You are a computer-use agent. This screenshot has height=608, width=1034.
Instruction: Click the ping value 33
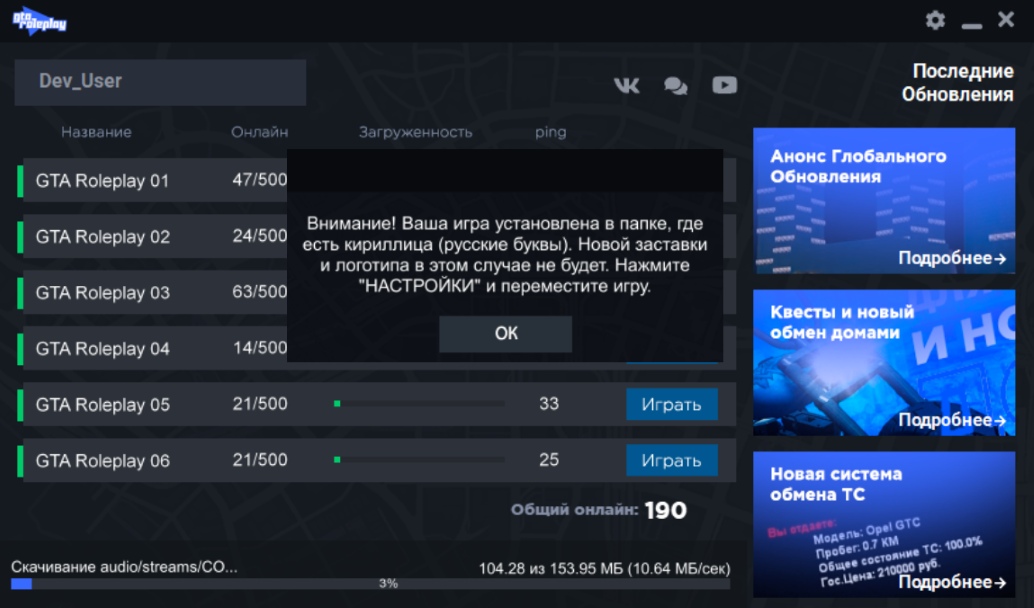tap(549, 404)
